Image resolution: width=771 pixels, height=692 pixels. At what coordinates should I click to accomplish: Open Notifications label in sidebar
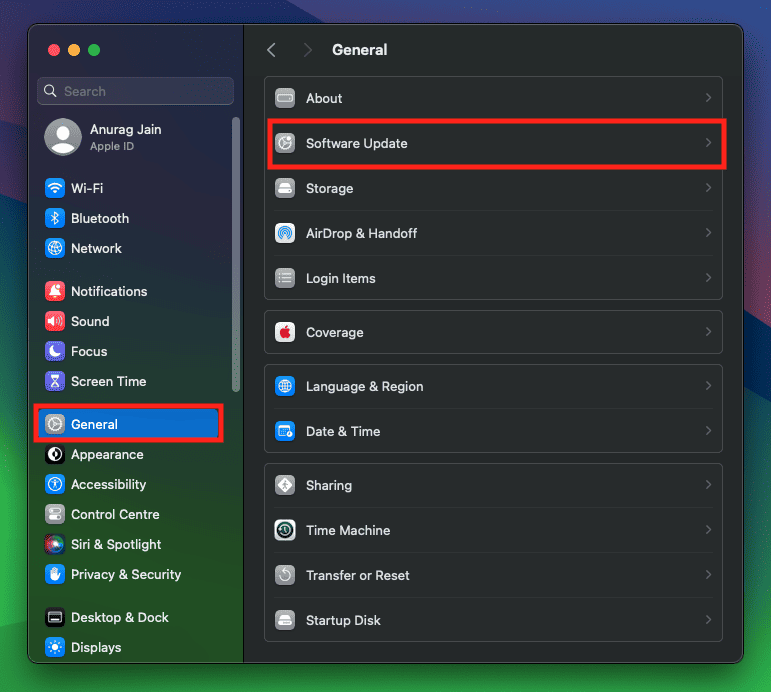click(109, 292)
